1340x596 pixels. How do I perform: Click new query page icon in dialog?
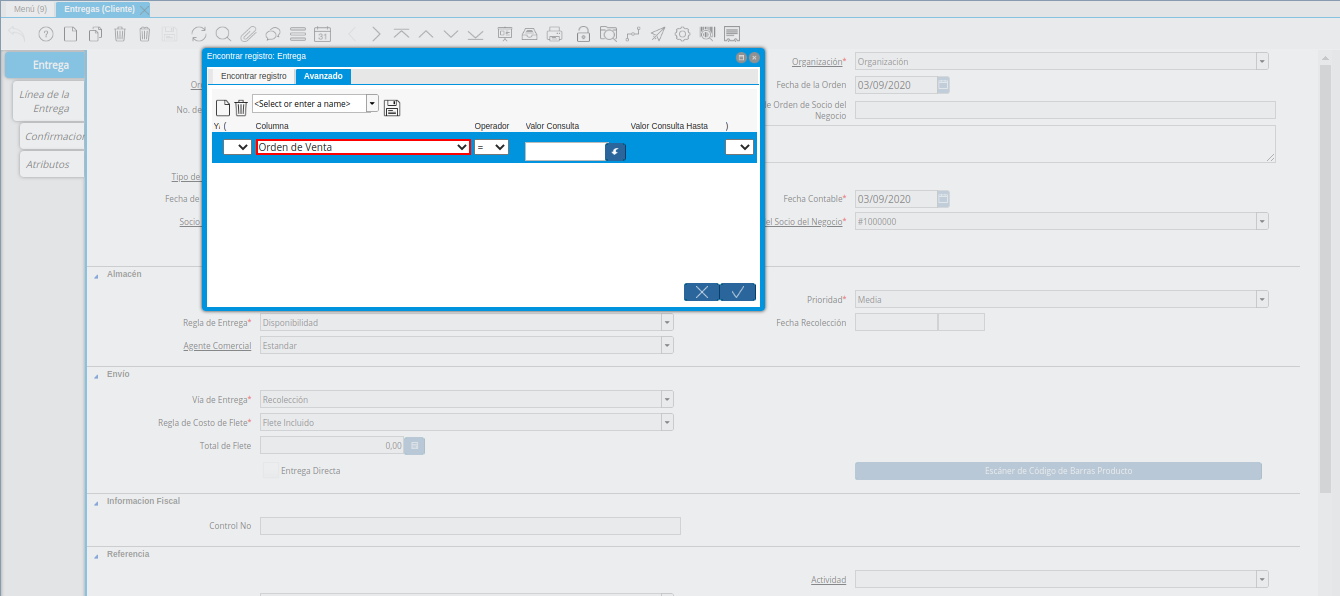[x=223, y=108]
